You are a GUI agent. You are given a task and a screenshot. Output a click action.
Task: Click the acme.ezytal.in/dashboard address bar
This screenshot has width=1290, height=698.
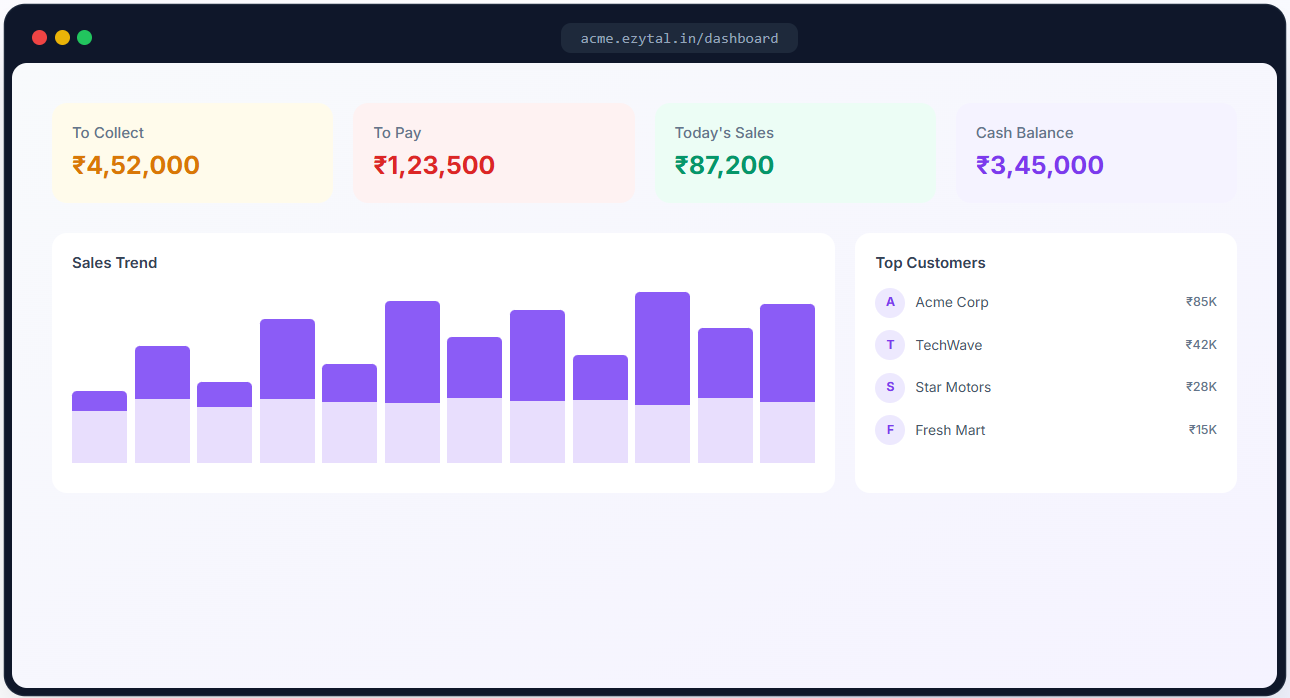coord(679,38)
